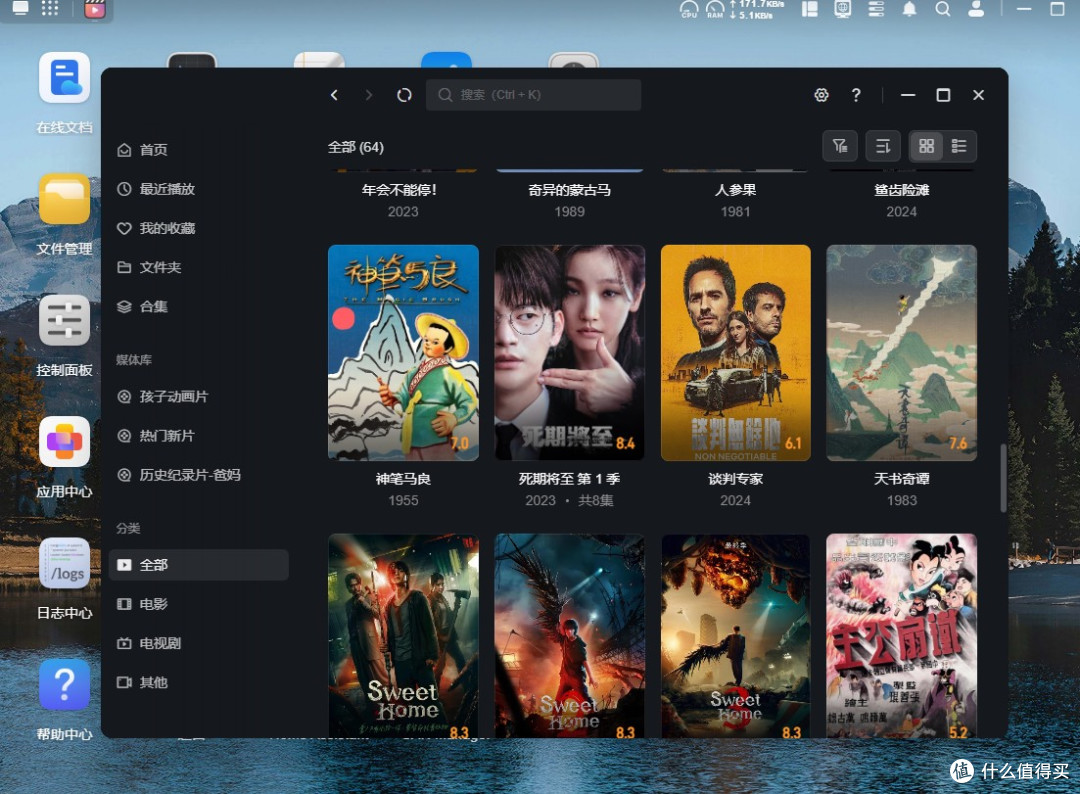Click the 天书奇谭 title text
This screenshot has width=1080, height=794.
click(902, 479)
